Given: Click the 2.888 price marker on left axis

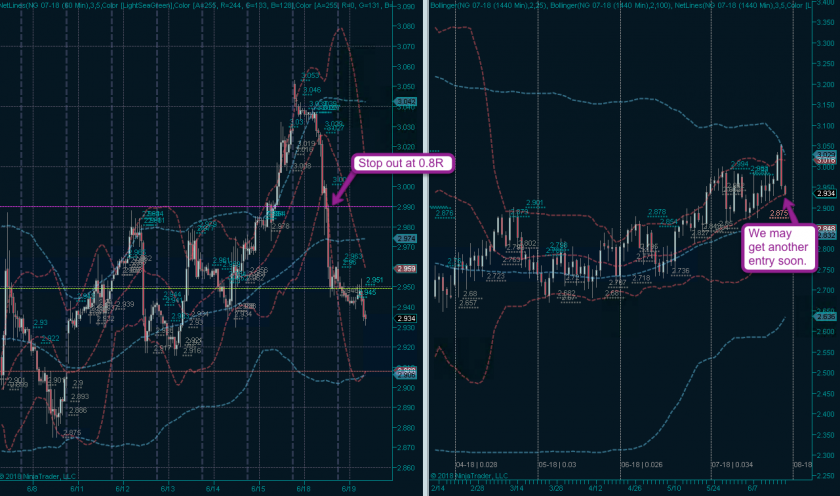Looking at the screenshot, I should (x=405, y=371).
